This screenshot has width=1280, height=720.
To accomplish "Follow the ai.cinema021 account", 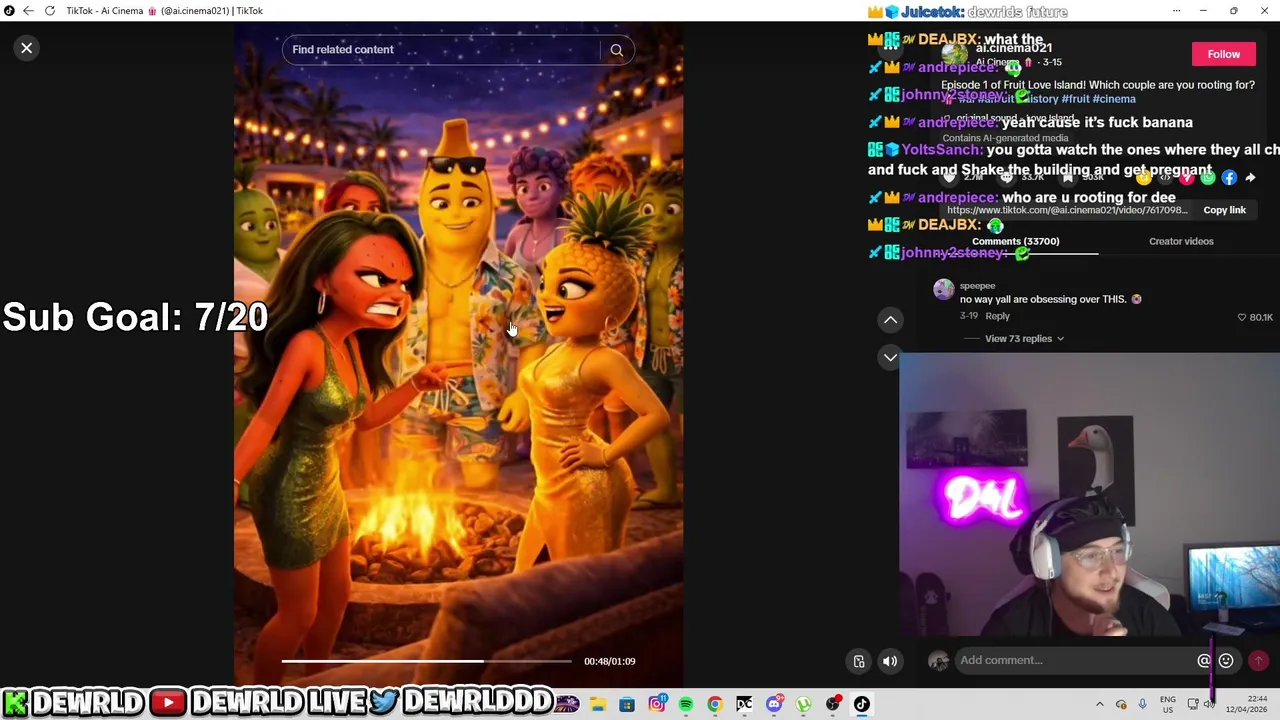I will 1223,54.
